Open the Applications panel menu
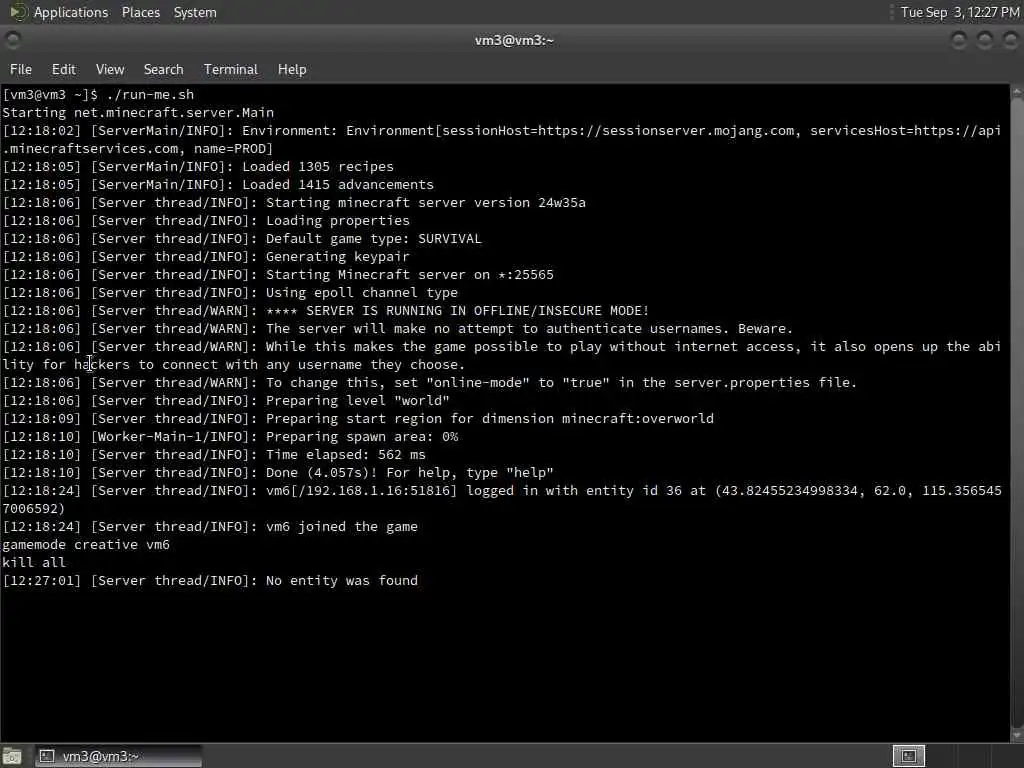 point(71,12)
